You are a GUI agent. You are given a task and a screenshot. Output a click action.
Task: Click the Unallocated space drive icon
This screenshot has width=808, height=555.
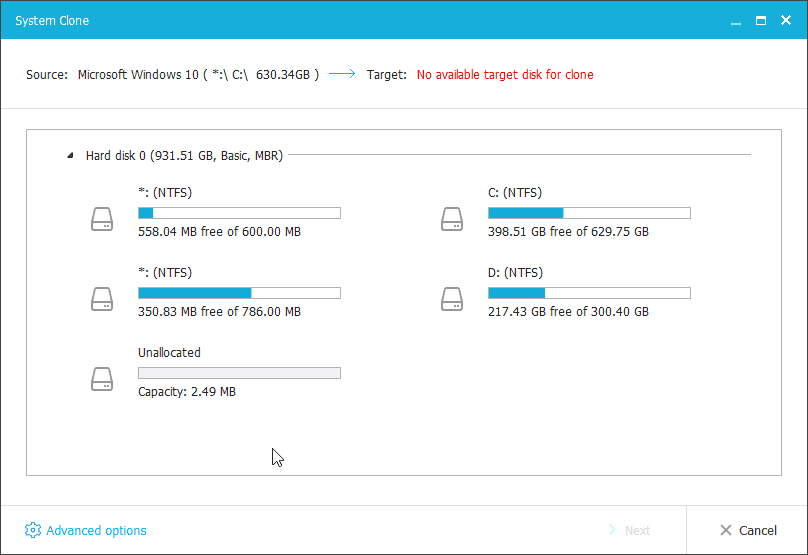[x=102, y=378]
